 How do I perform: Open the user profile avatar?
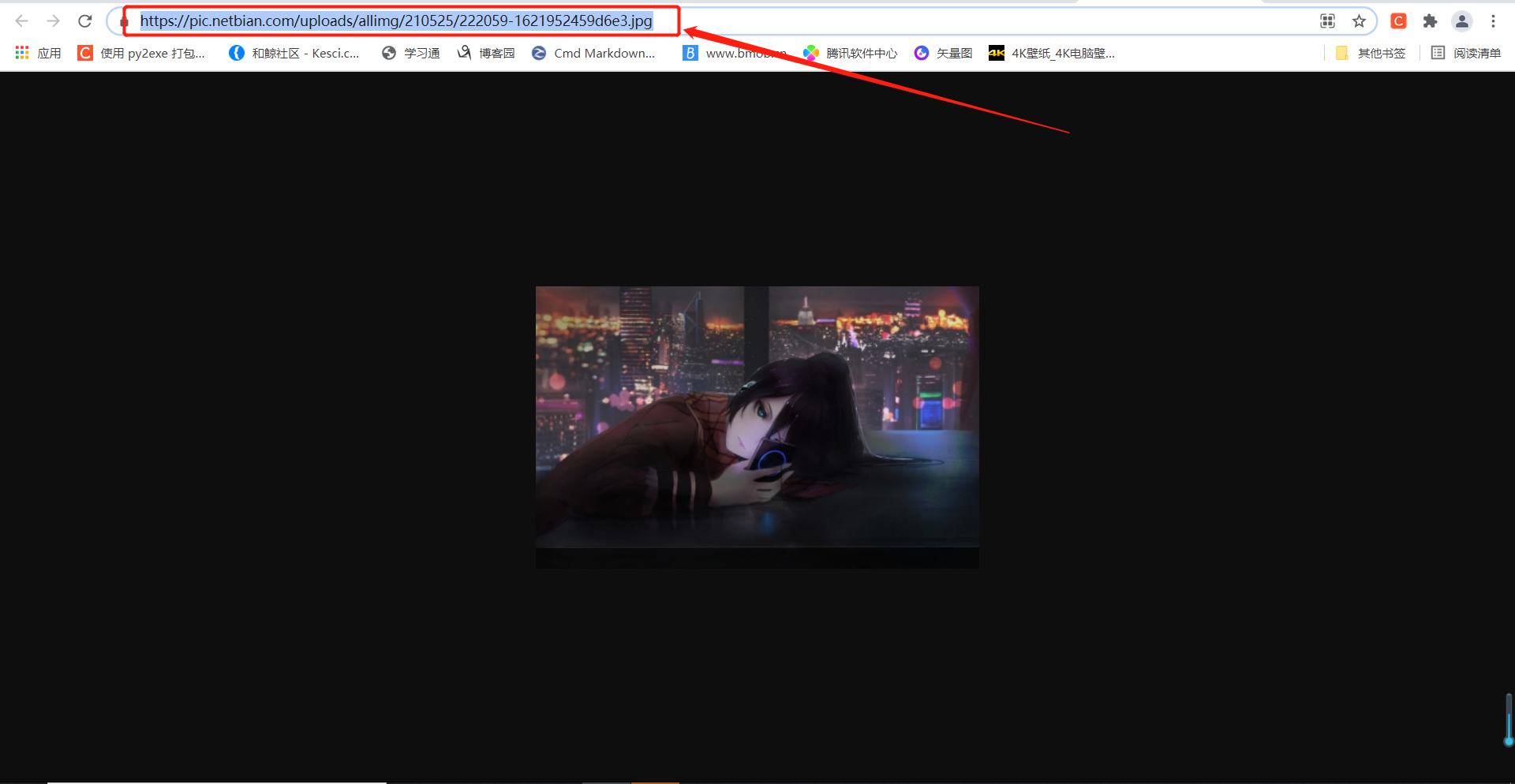coord(1462,21)
